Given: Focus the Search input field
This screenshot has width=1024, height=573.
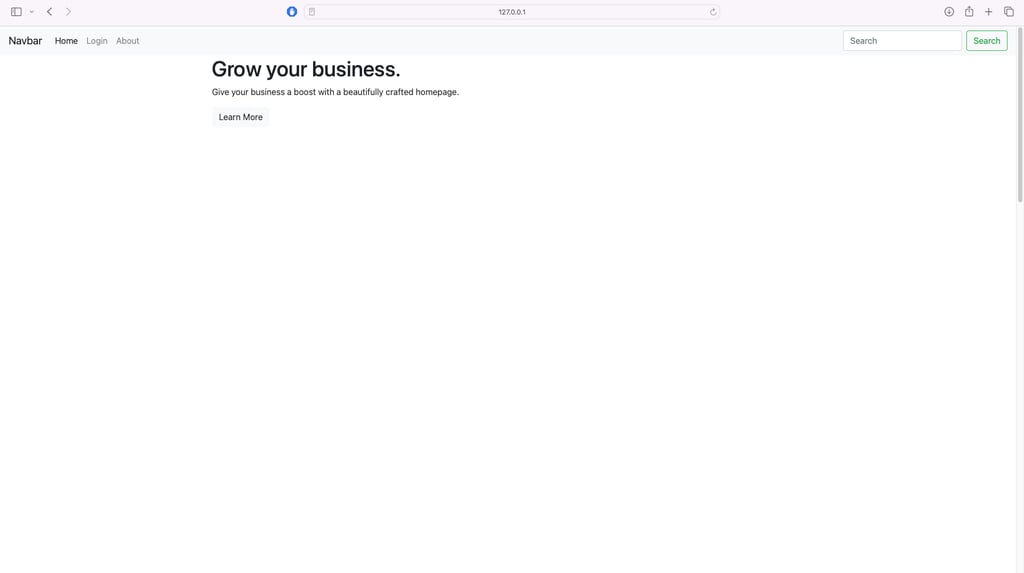Looking at the screenshot, I should tap(902, 41).
